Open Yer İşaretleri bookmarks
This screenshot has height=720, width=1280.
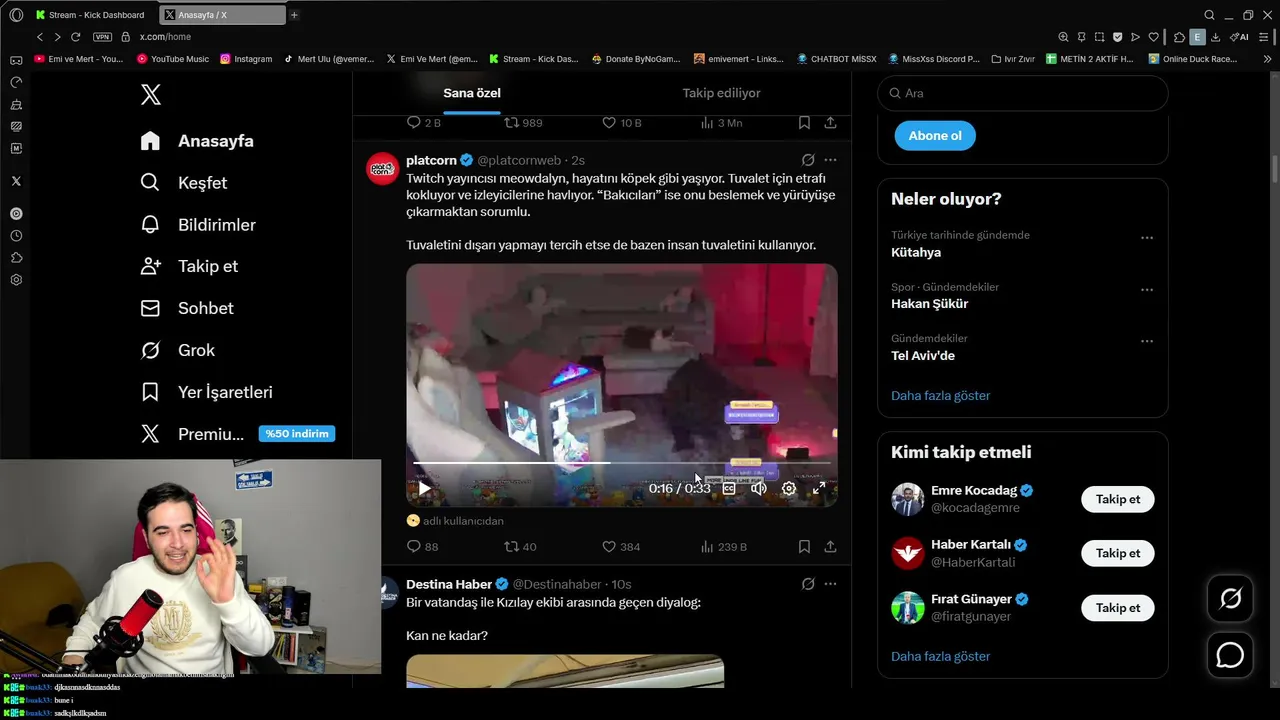pyautogui.click(x=206, y=392)
